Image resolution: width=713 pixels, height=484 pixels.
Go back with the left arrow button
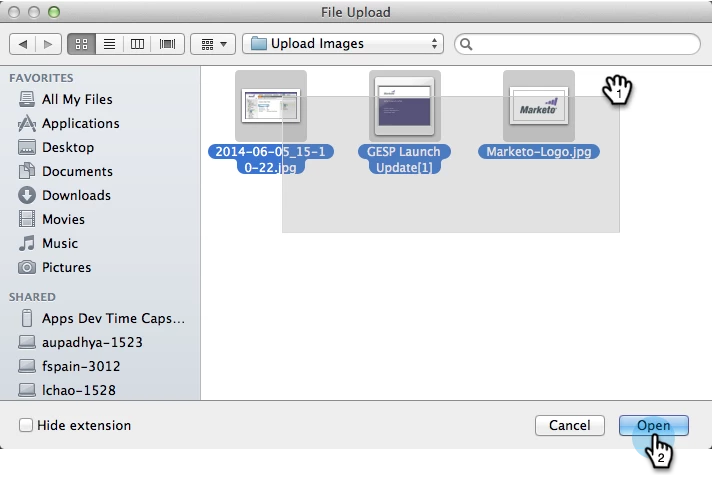click(23, 44)
